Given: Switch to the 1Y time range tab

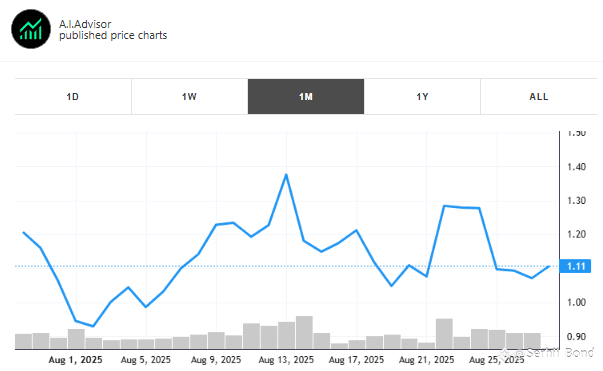Looking at the screenshot, I should point(422,96).
